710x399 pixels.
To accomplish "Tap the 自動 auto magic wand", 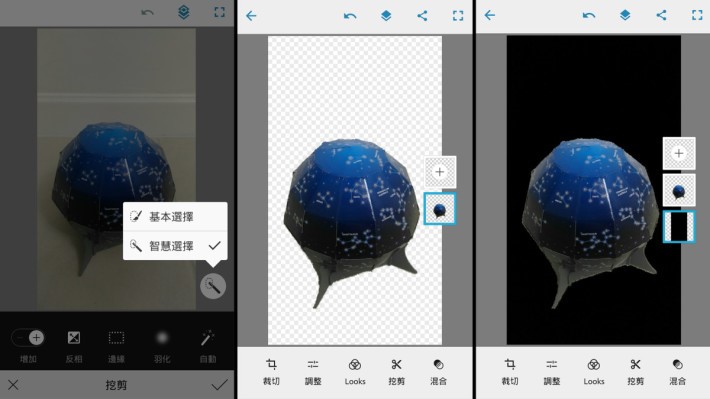I will tap(207, 346).
